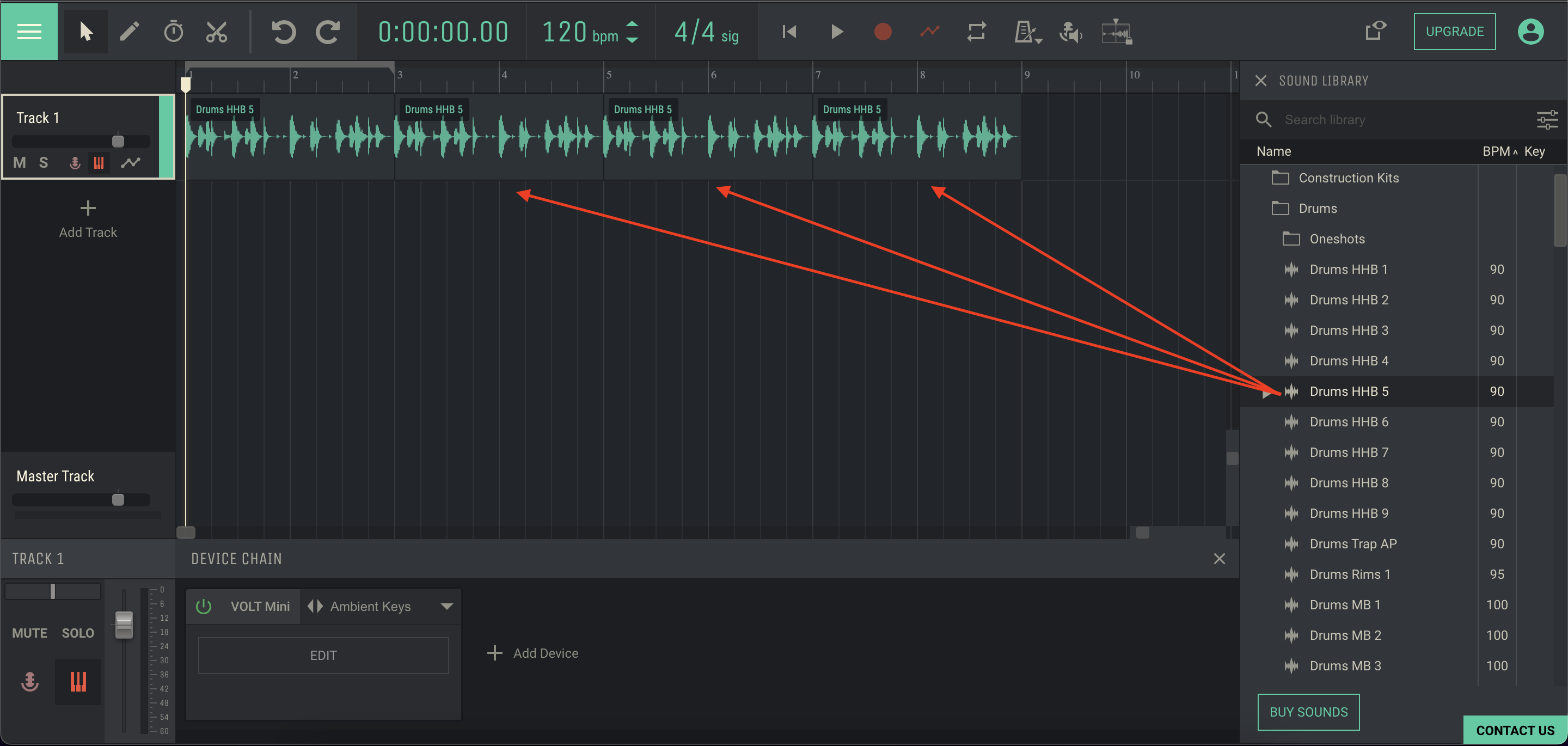Click the BUY SOUNDS button
This screenshot has height=746, width=1568.
pyautogui.click(x=1309, y=711)
